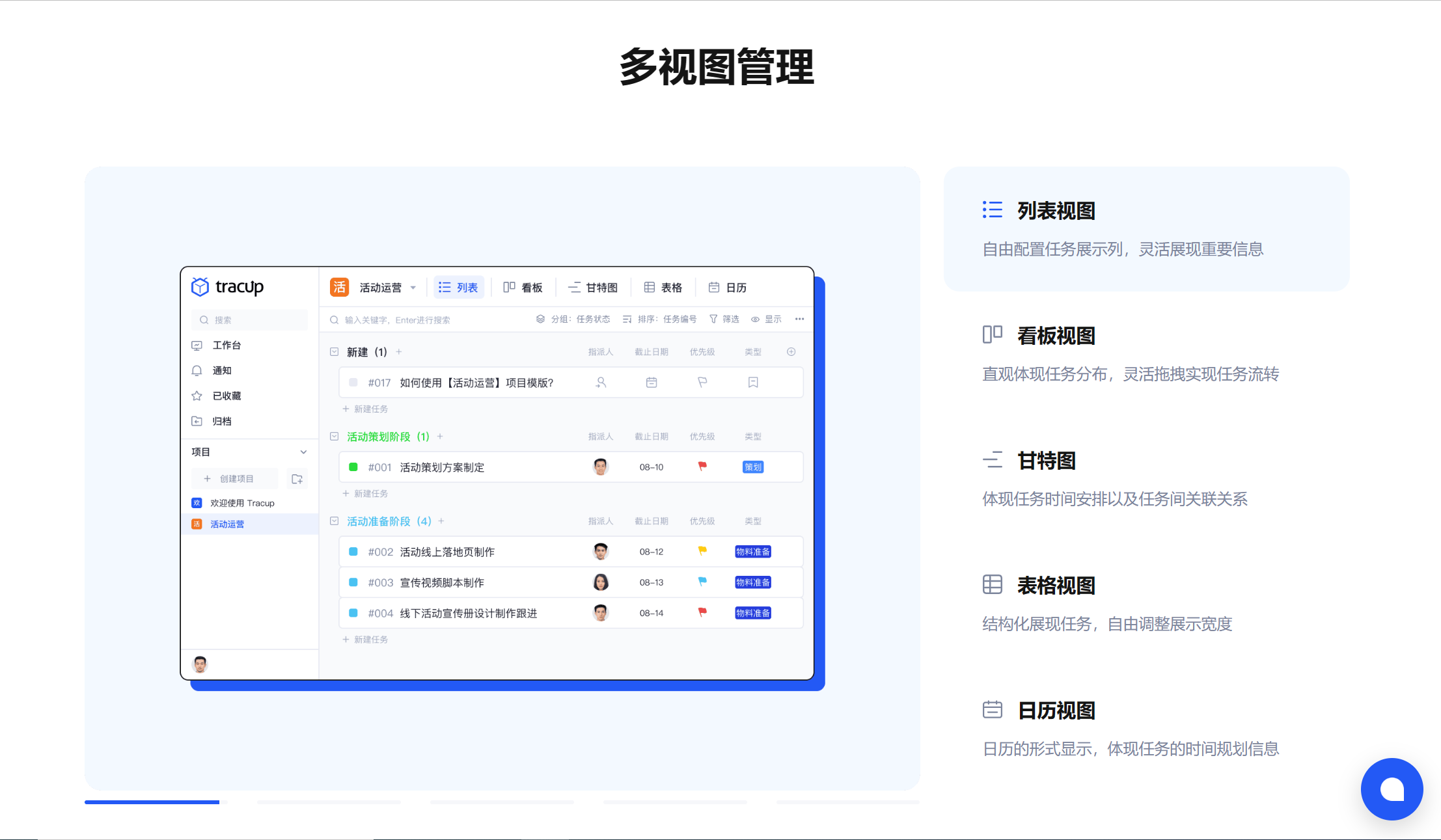
Task: Click the Gantt icon beside 甘特图
Action: (992, 460)
